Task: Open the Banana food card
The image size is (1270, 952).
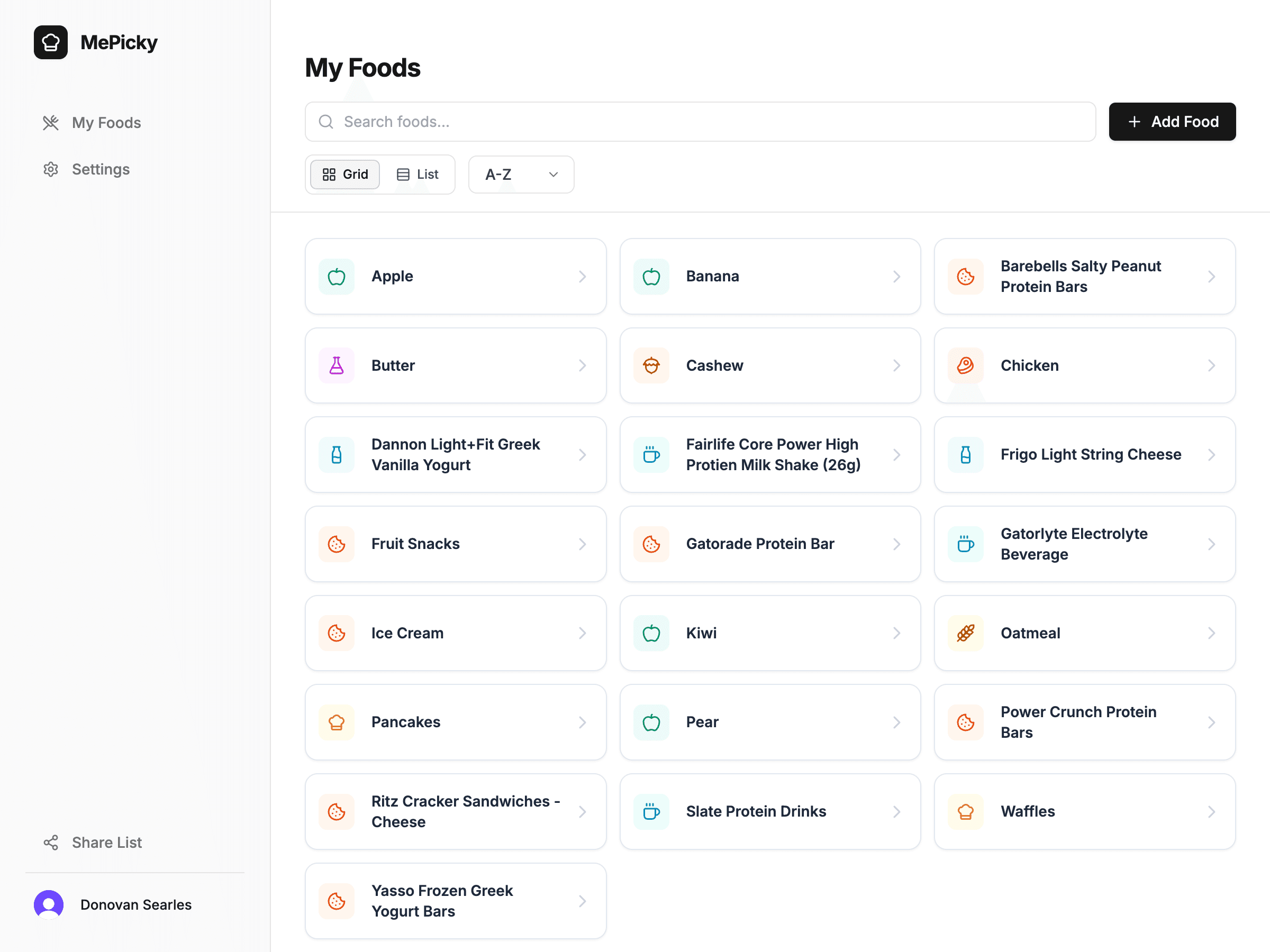Action: click(769, 276)
